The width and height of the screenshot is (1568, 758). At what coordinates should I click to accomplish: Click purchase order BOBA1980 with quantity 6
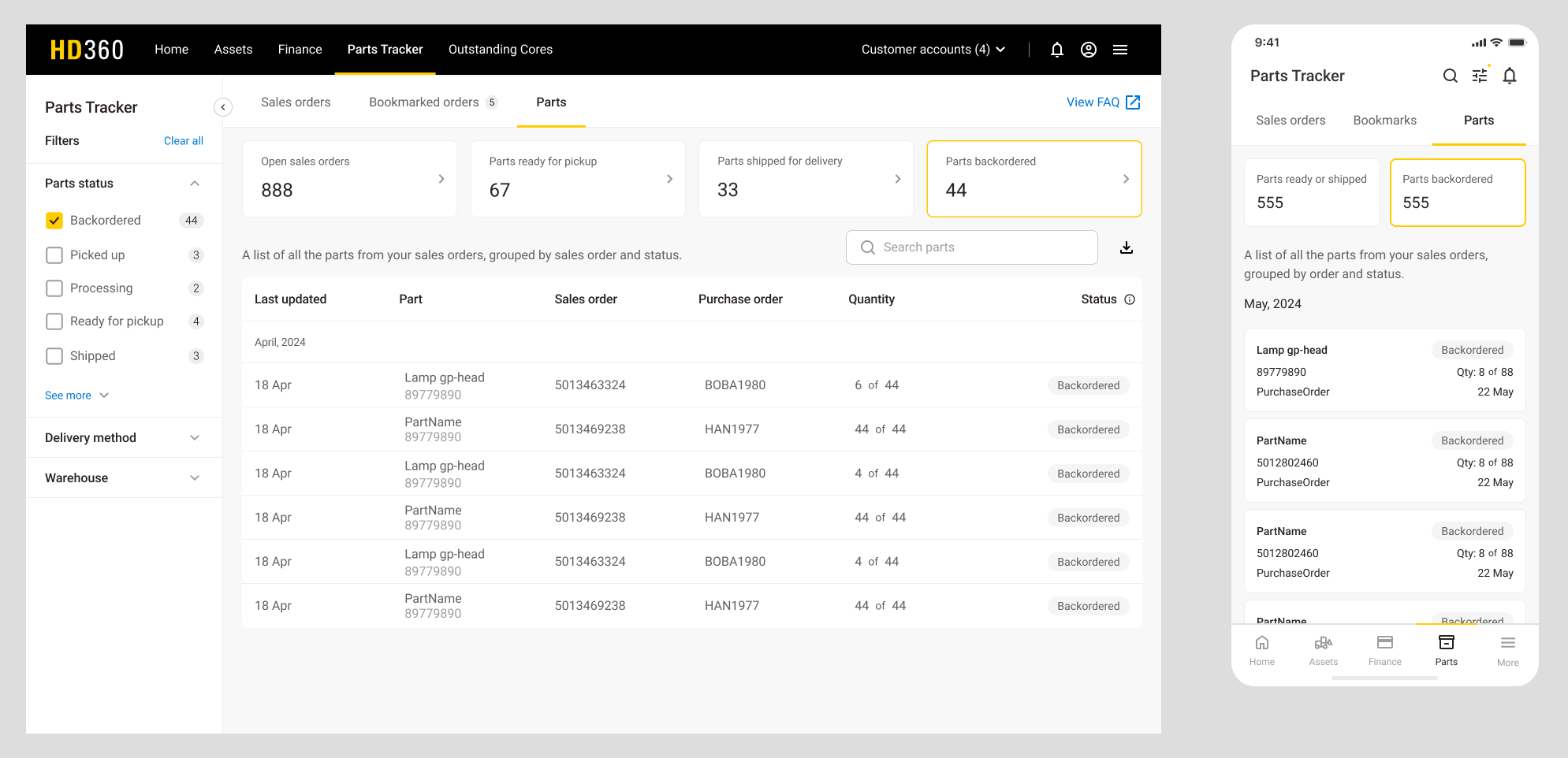tap(735, 385)
